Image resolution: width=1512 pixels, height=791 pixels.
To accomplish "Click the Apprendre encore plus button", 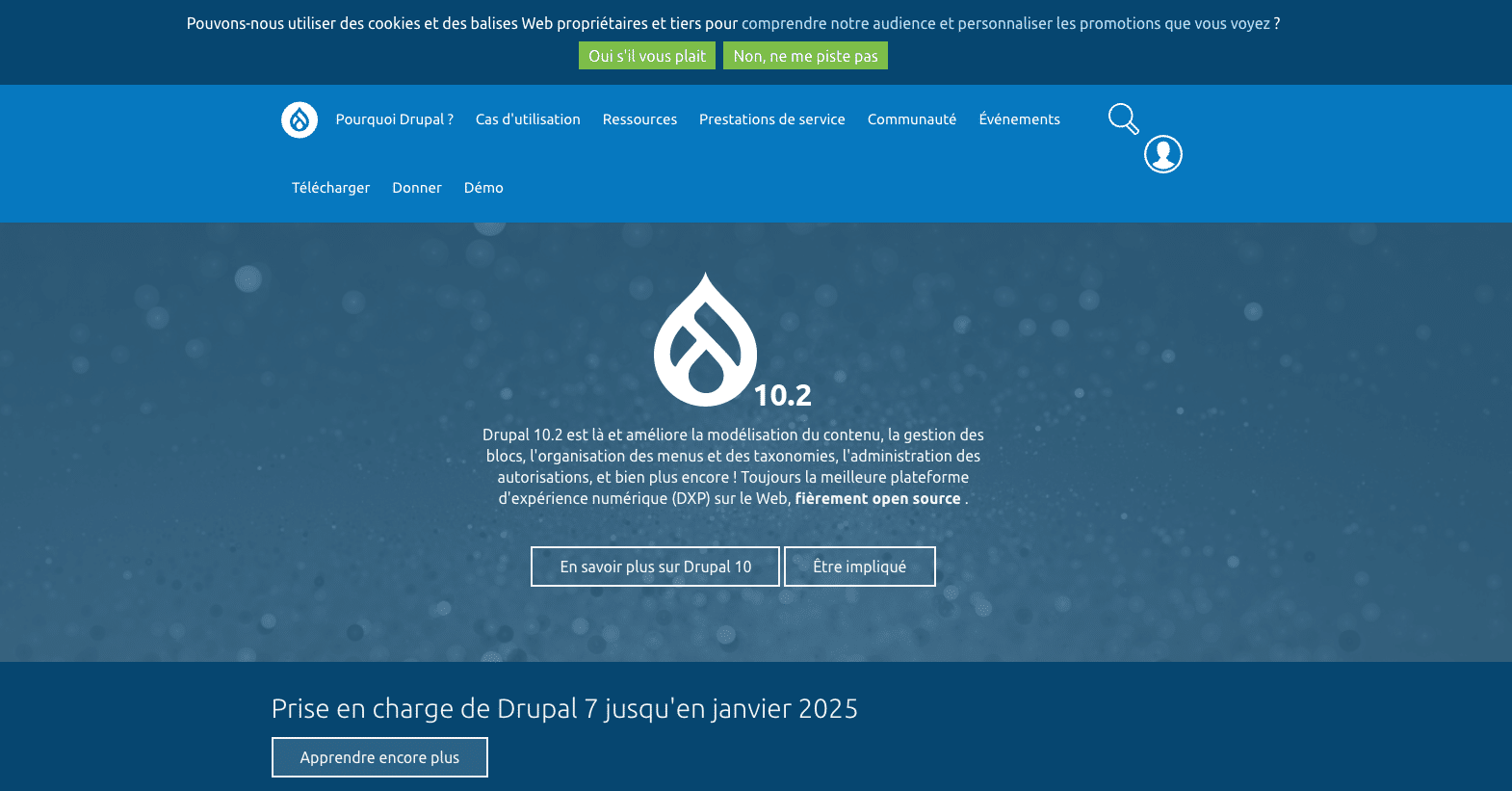I will [379, 757].
